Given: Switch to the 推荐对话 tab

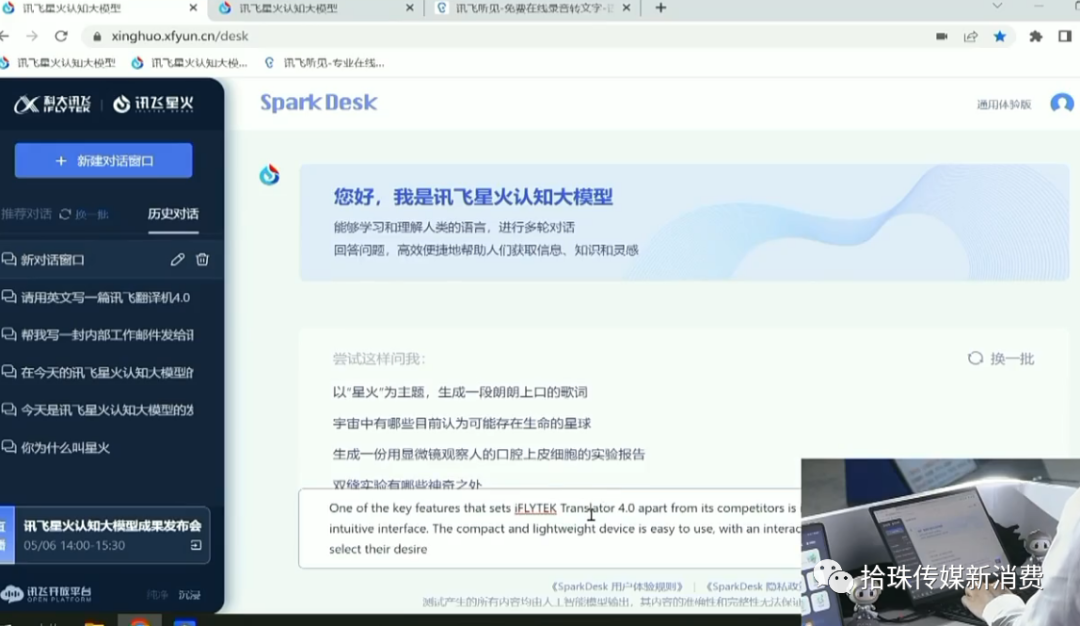Looking at the screenshot, I should 27,214.
